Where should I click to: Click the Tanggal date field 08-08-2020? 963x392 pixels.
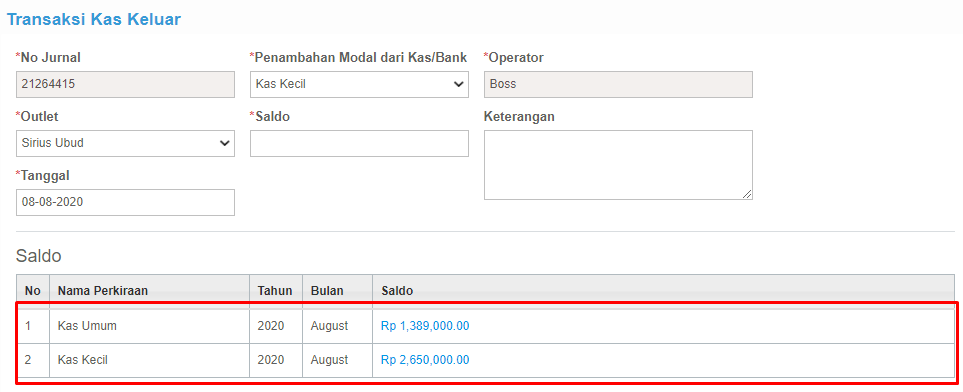(x=125, y=202)
